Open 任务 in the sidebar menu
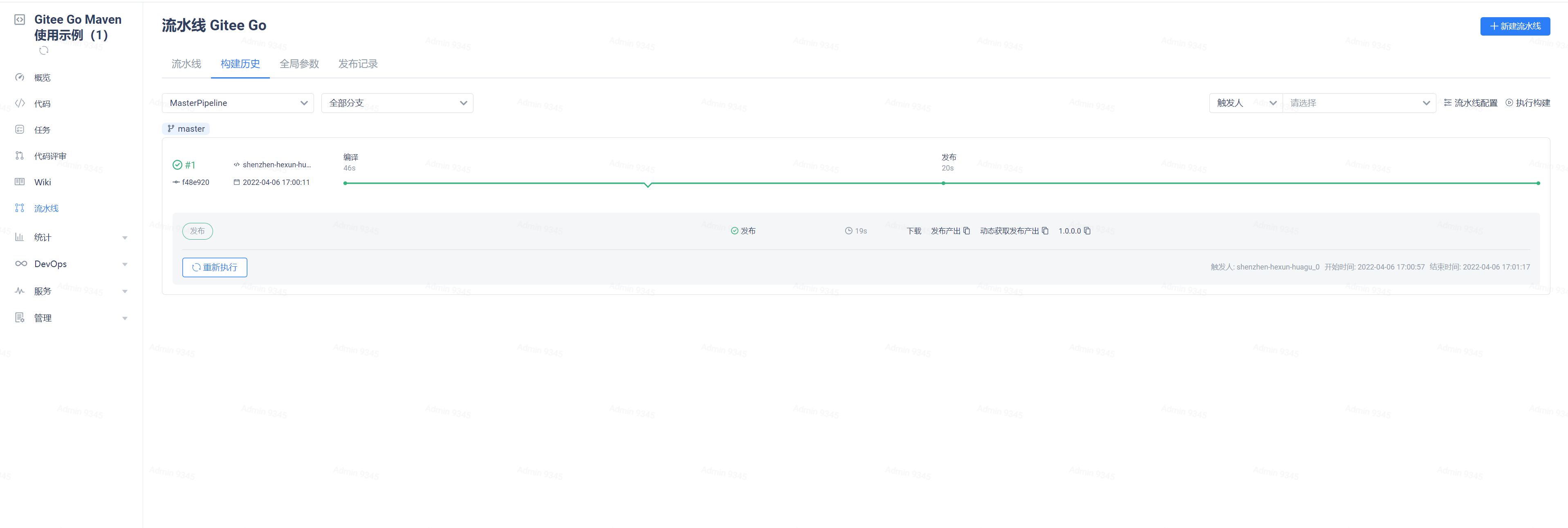 (x=43, y=130)
